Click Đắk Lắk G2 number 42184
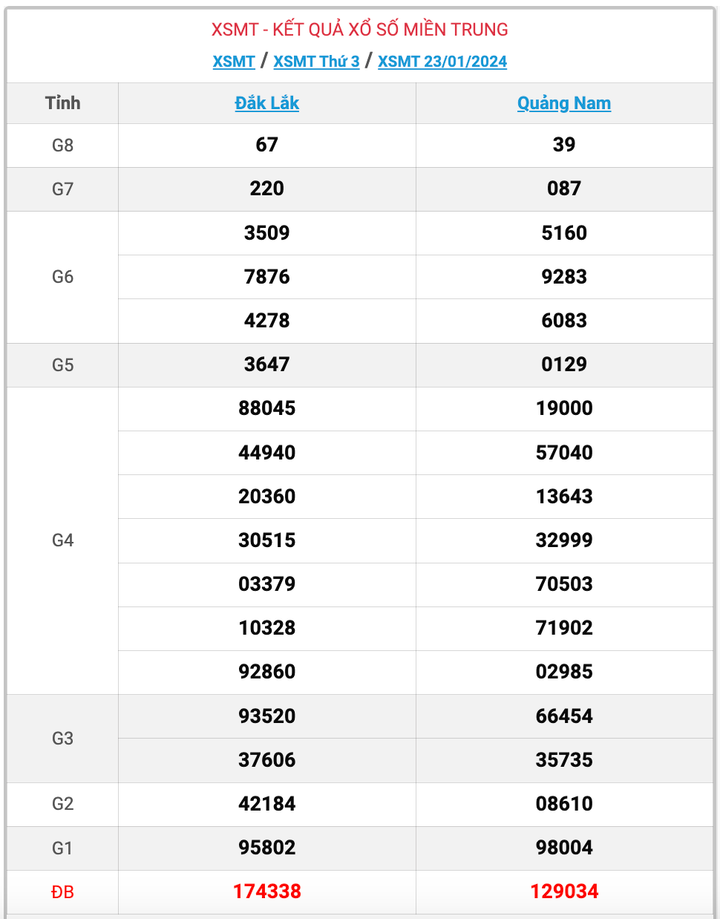 click(267, 803)
